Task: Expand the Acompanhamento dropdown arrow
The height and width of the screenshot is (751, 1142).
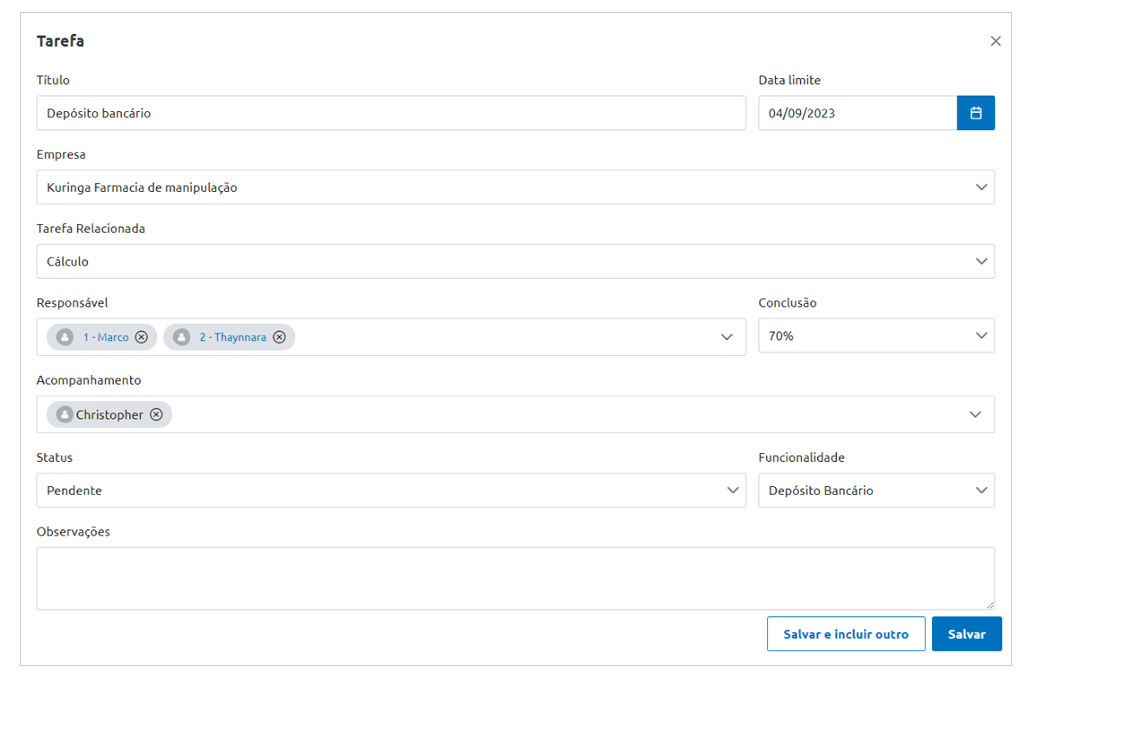Action: pos(975,415)
